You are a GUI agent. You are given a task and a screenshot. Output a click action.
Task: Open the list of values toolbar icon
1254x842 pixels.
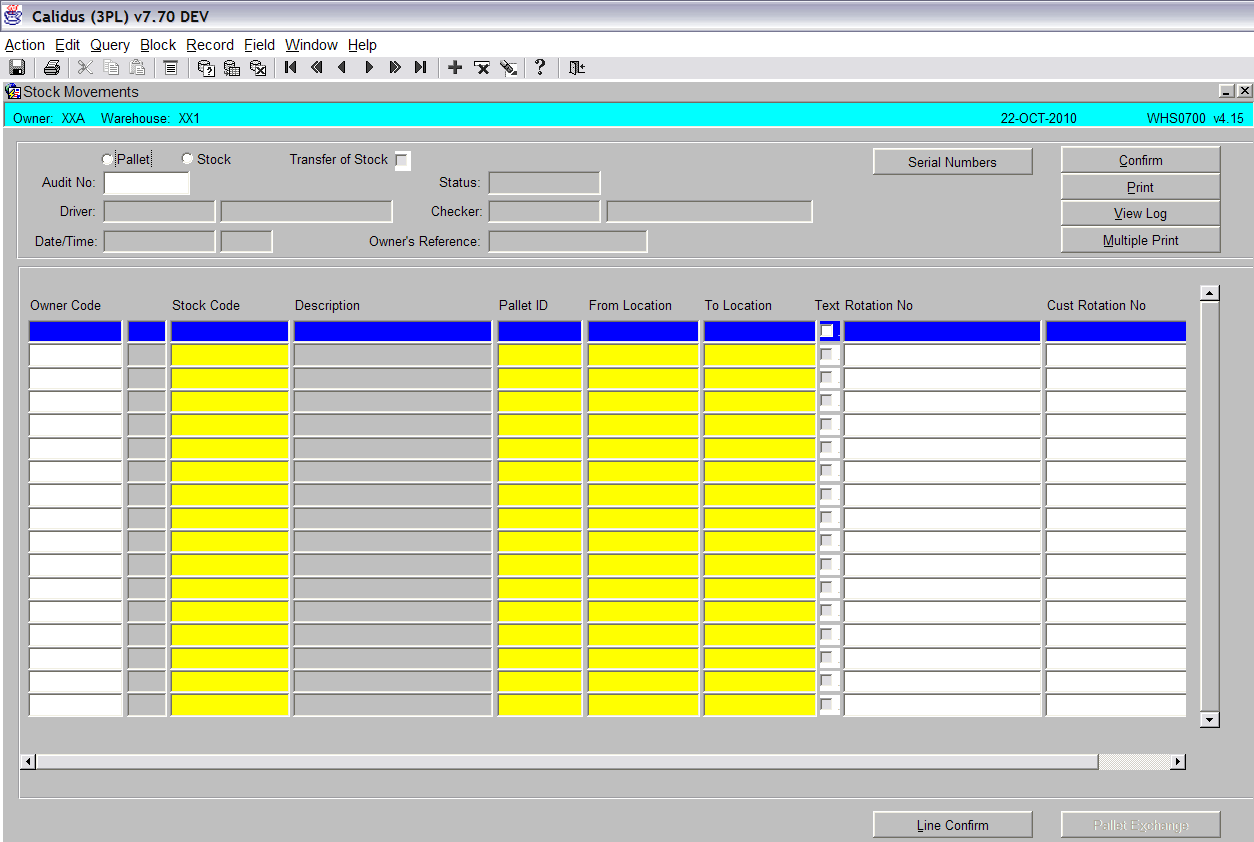[x=171, y=67]
